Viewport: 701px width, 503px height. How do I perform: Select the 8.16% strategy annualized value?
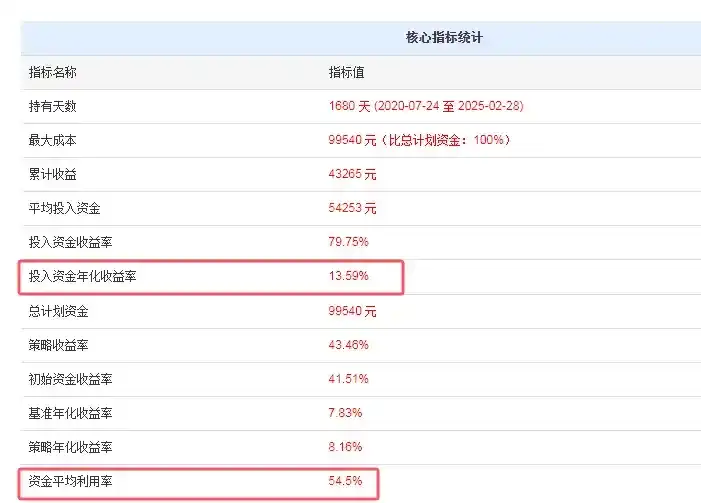tap(346, 447)
